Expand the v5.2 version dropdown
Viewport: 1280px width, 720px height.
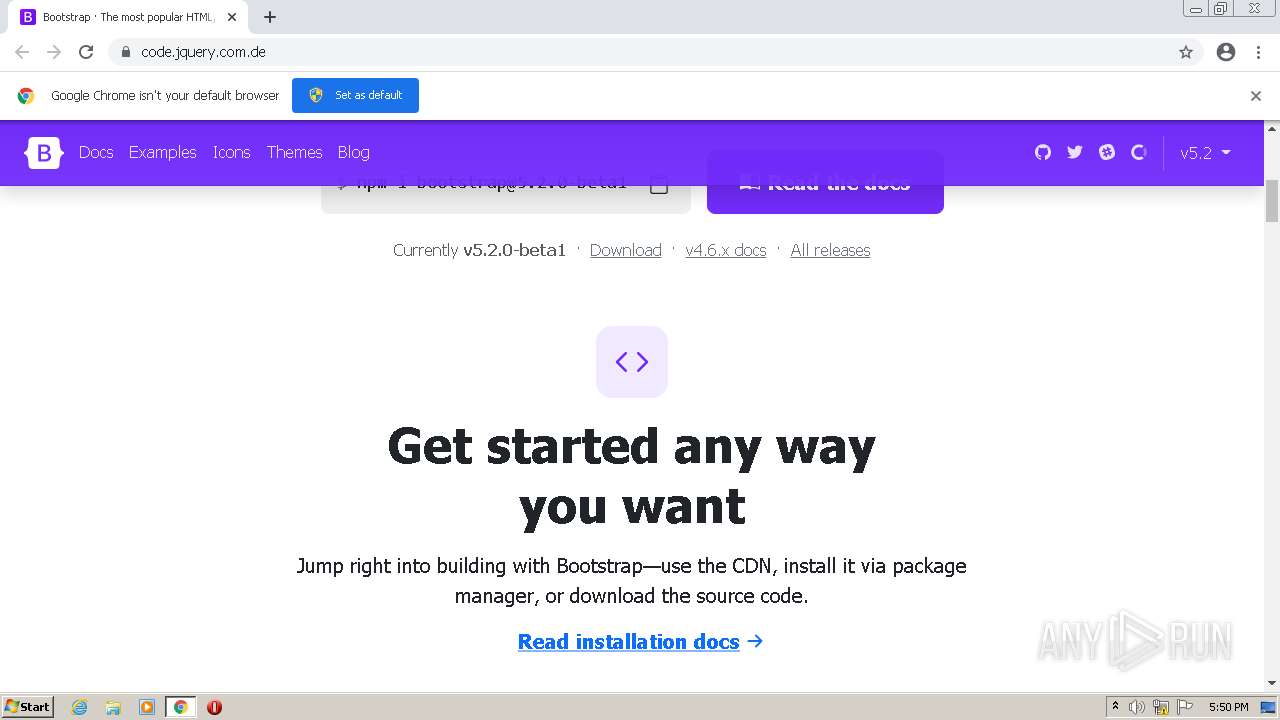click(x=1205, y=152)
